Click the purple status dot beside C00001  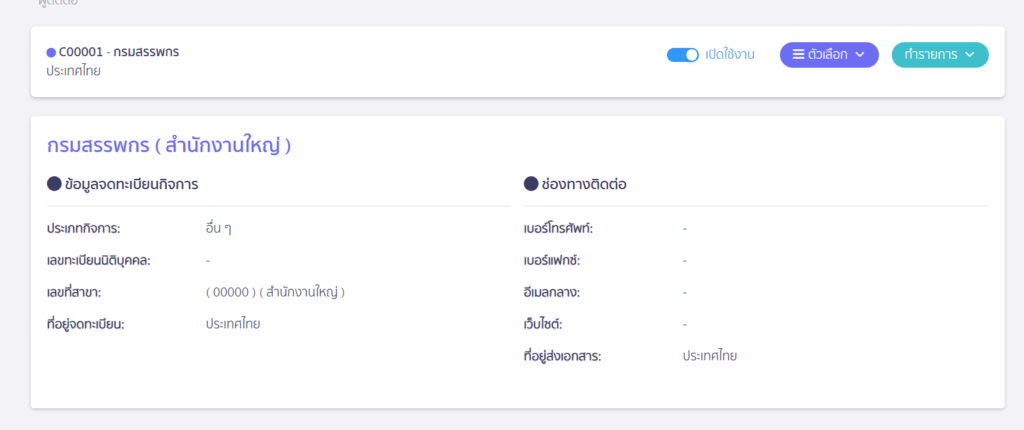coord(51,52)
